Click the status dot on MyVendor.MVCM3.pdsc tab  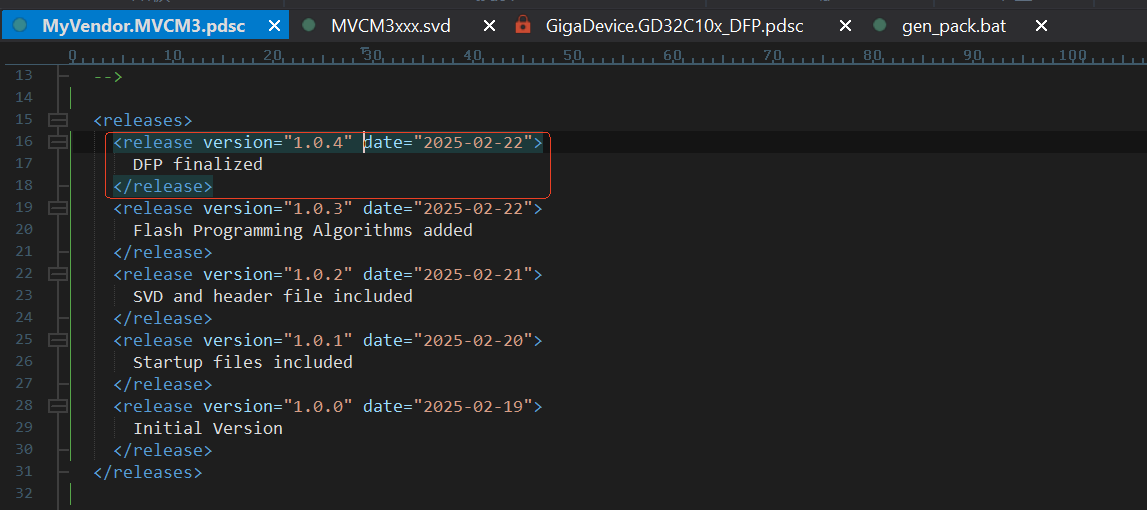20,25
